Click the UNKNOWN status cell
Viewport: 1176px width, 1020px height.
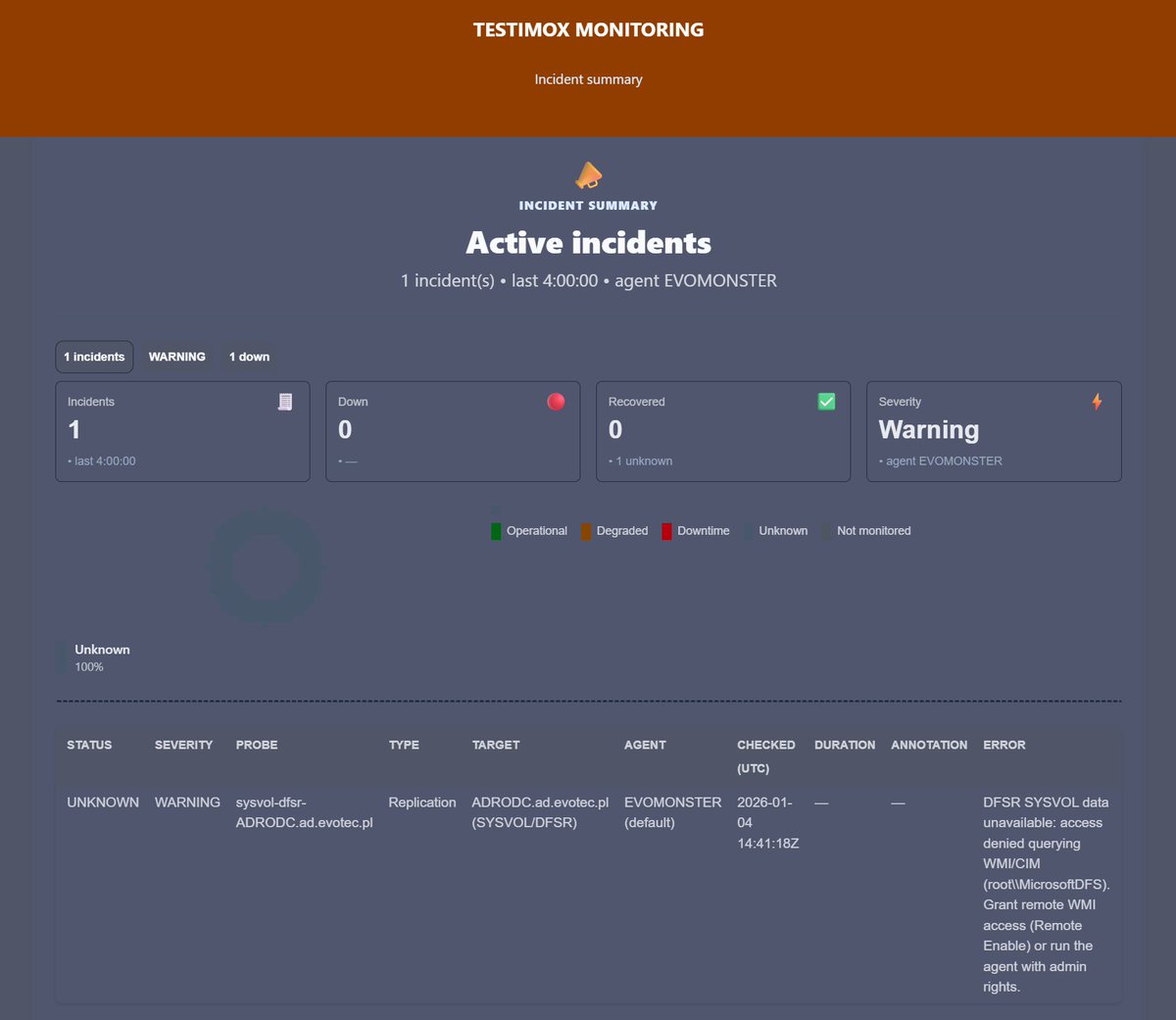pyautogui.click(x=103, y=802)
